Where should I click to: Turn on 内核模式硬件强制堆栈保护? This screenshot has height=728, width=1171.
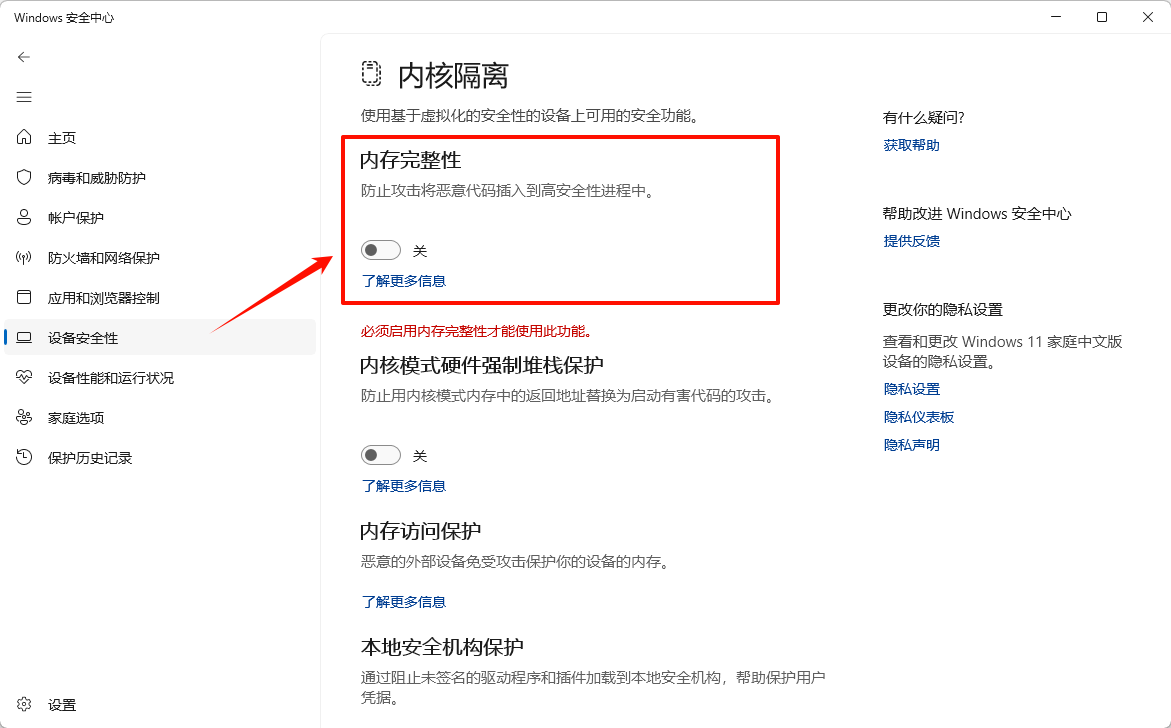tap(380, 454)
